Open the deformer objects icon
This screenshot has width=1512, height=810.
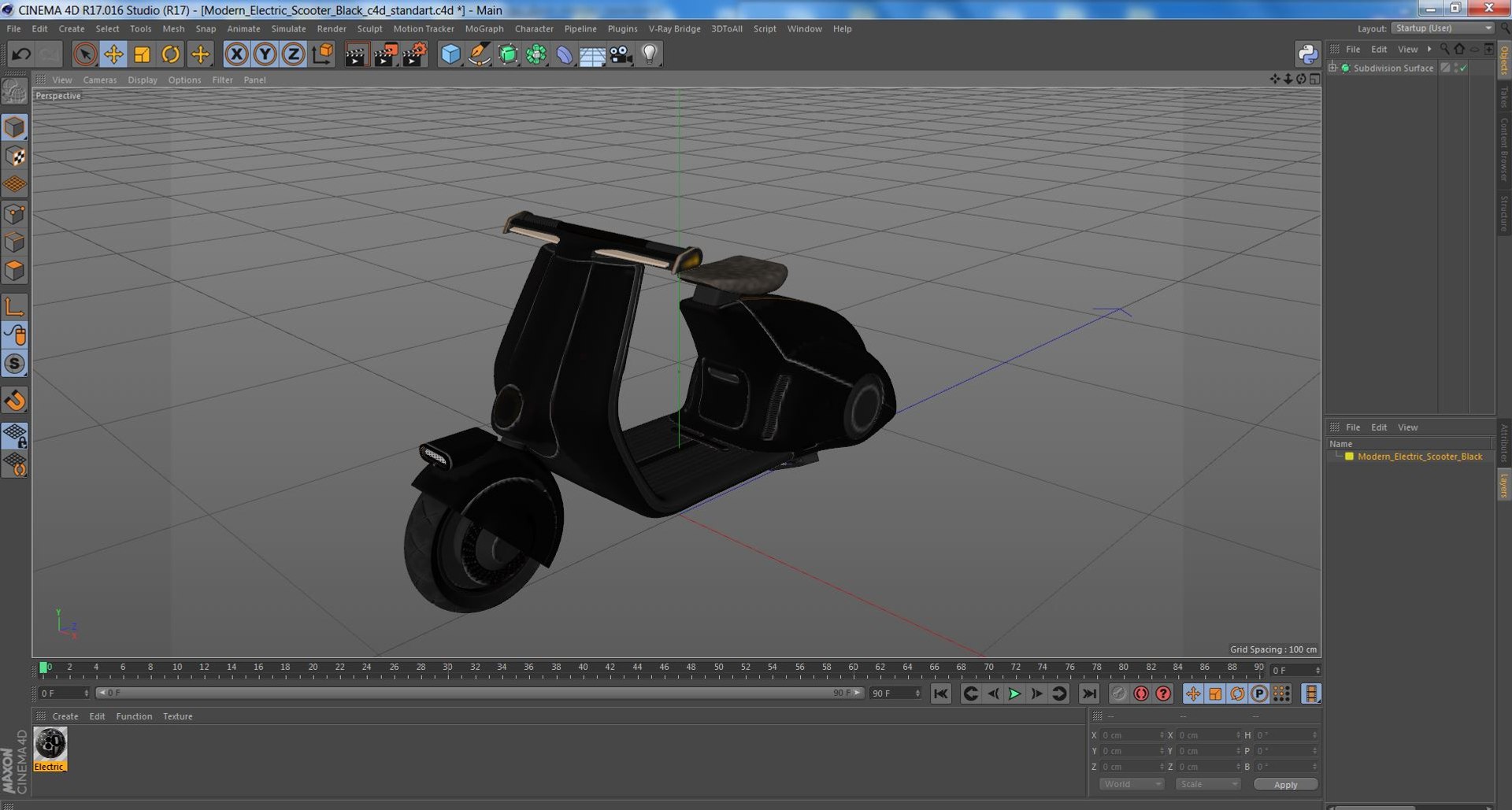[x=565, y=54]
